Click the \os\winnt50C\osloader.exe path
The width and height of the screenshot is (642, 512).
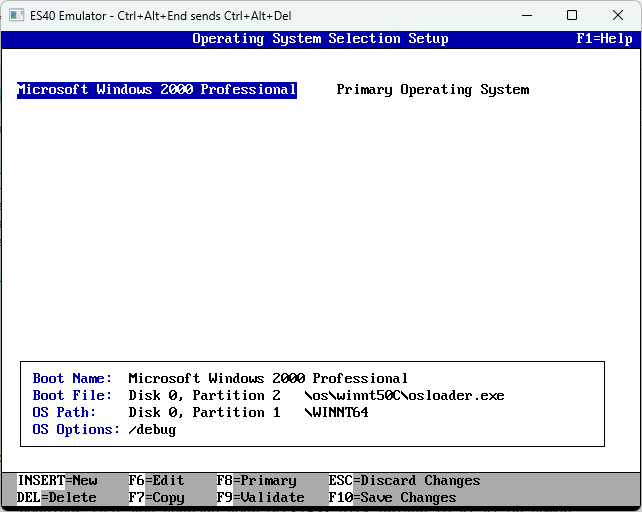pos(404,395)
